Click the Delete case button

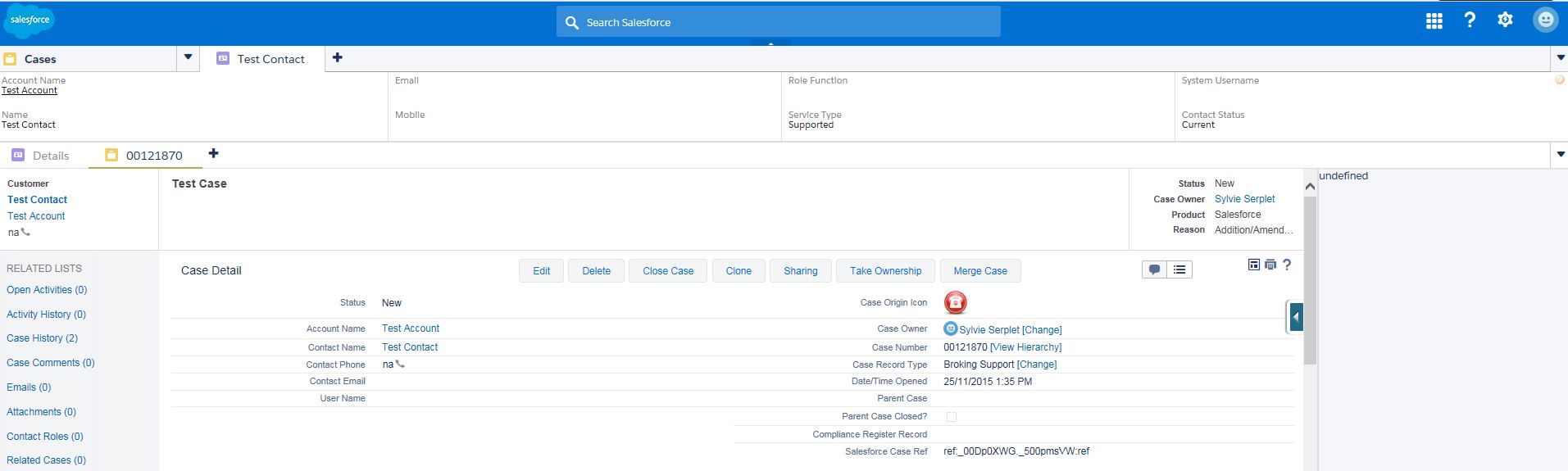click(x=596, y=271)
